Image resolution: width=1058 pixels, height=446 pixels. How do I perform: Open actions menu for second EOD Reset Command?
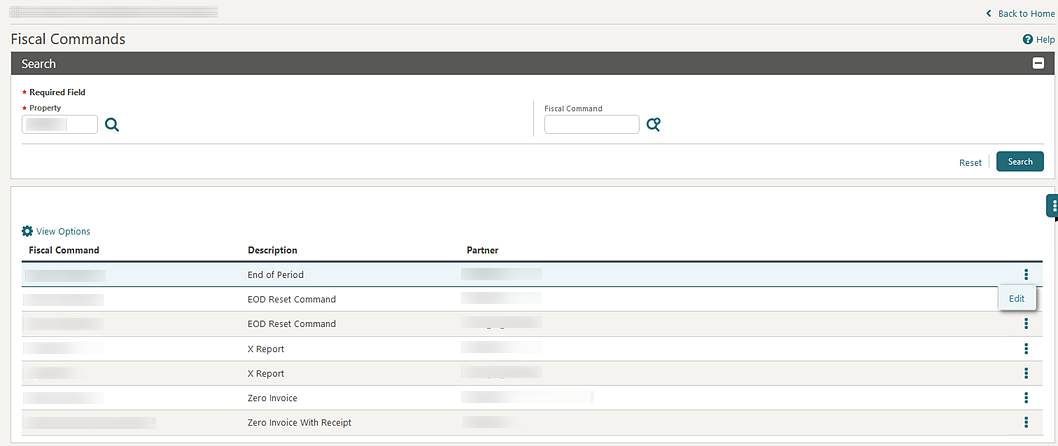[1026, 324]
